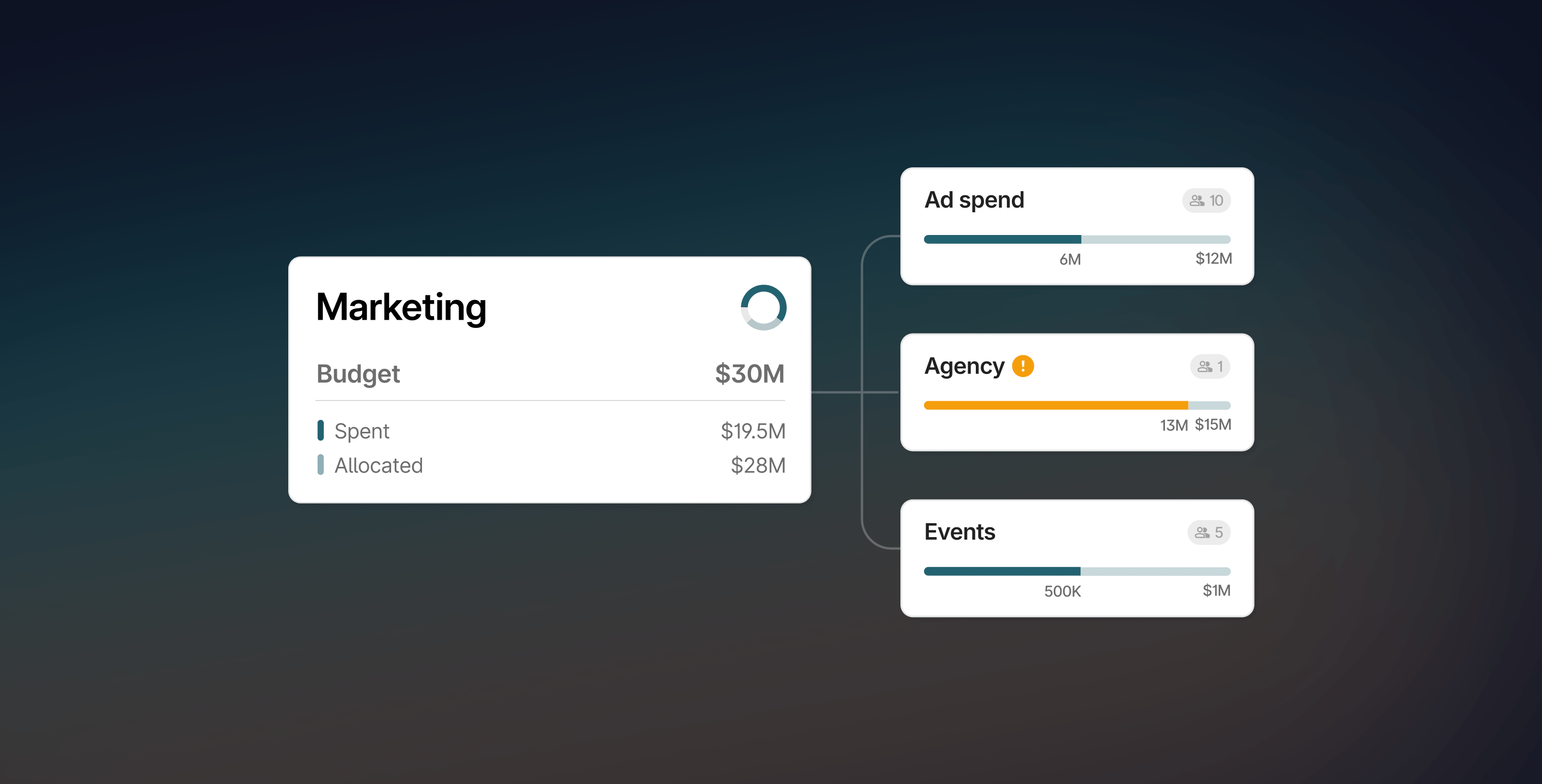The image size is (1542, 784).
Task: Click the Marketing donut progress ring icon
Action: point(763,308)
